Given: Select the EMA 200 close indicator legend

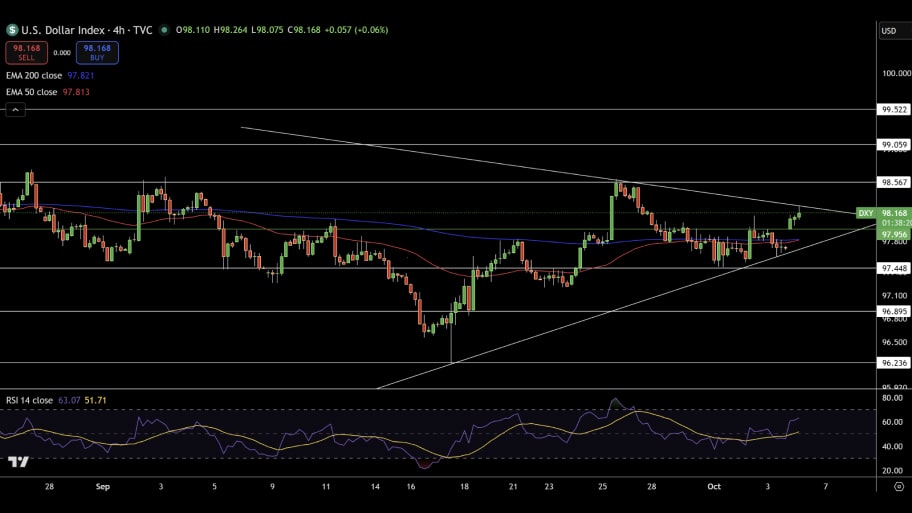Looking at the screenshot, I should click(35, 75).
